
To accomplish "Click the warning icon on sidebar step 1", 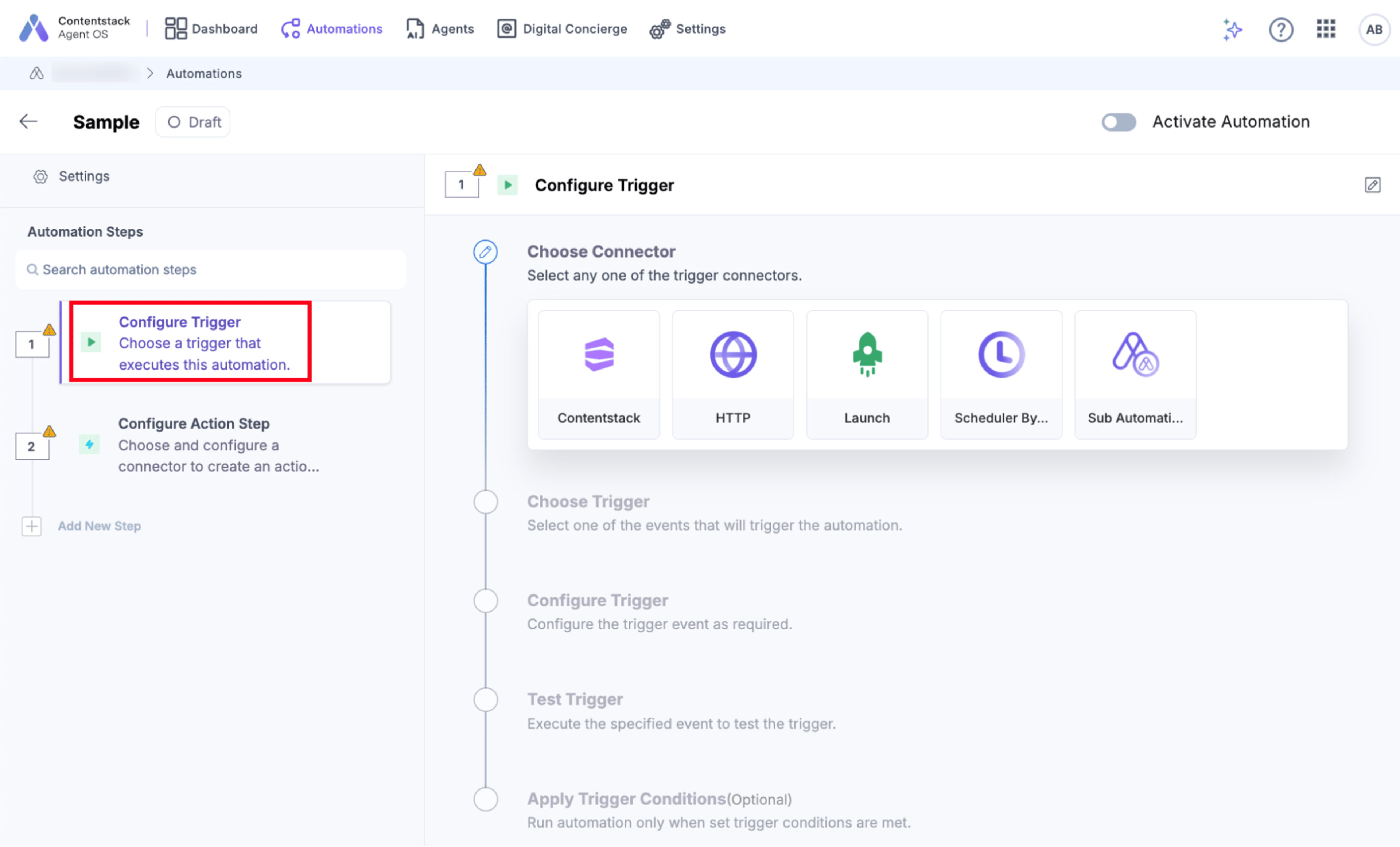I will click(50, 329).
